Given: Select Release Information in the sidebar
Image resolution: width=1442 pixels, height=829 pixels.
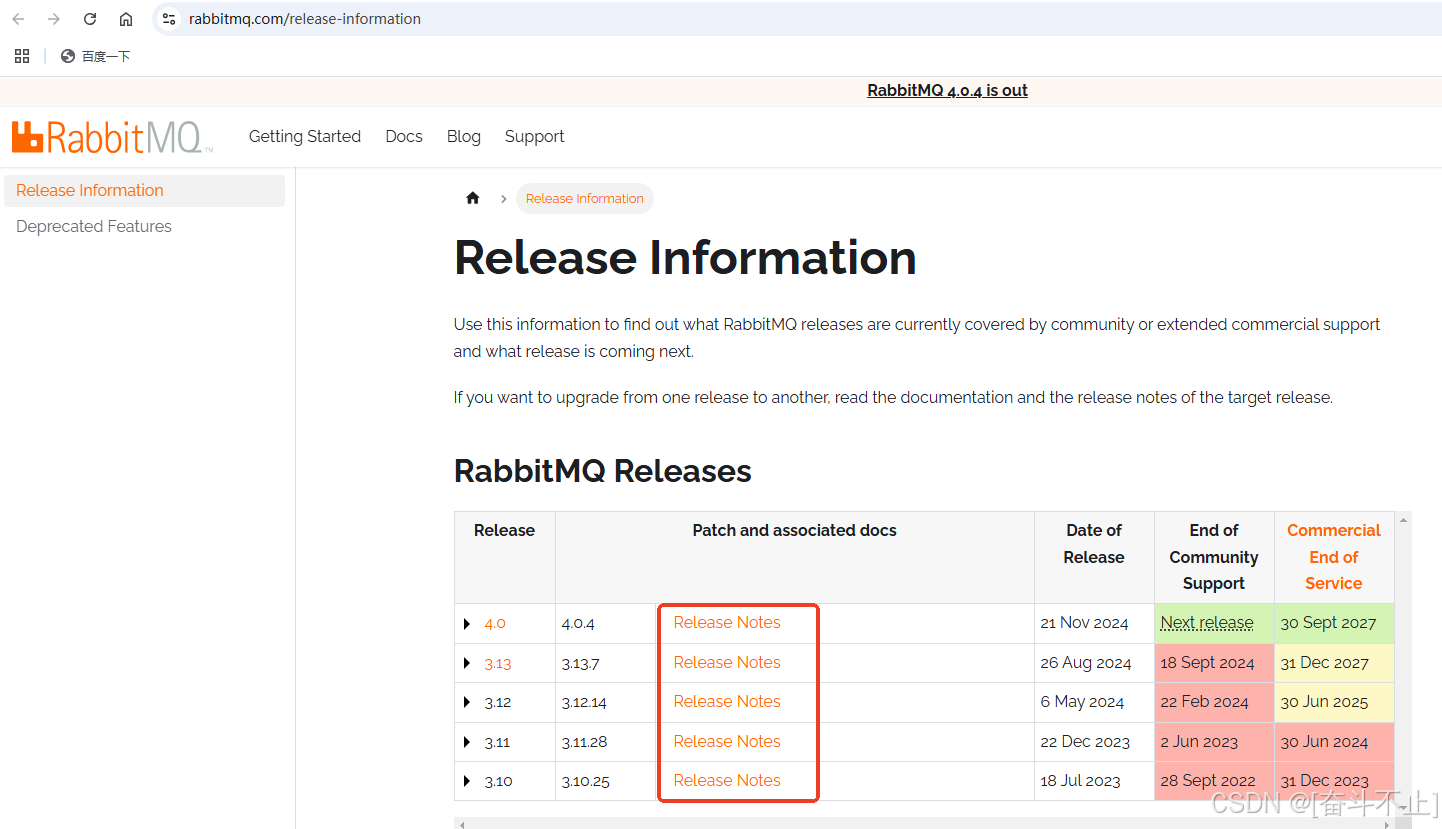Looking at the screenshot, I should point(145,190).
